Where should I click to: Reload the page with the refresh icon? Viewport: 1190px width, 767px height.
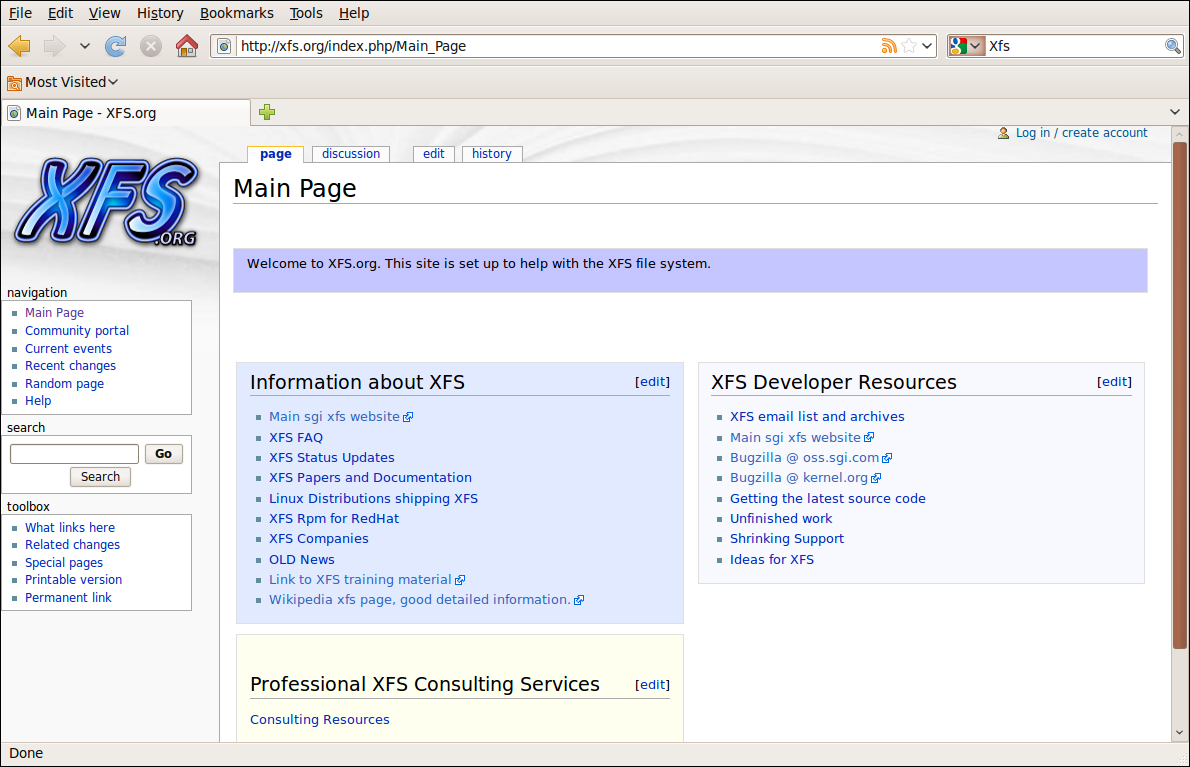(115, 46)
